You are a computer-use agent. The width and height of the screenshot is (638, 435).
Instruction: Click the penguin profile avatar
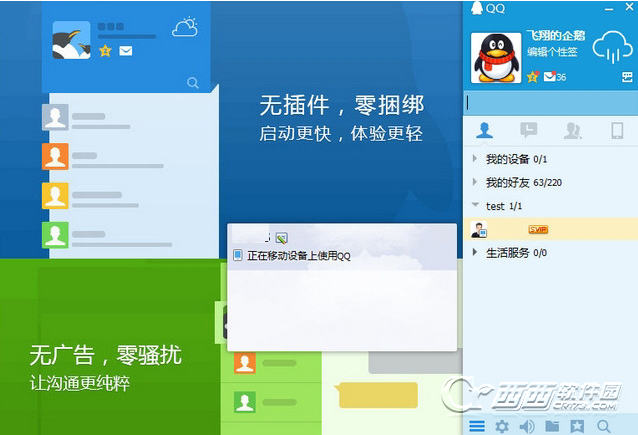click(496, 58)
